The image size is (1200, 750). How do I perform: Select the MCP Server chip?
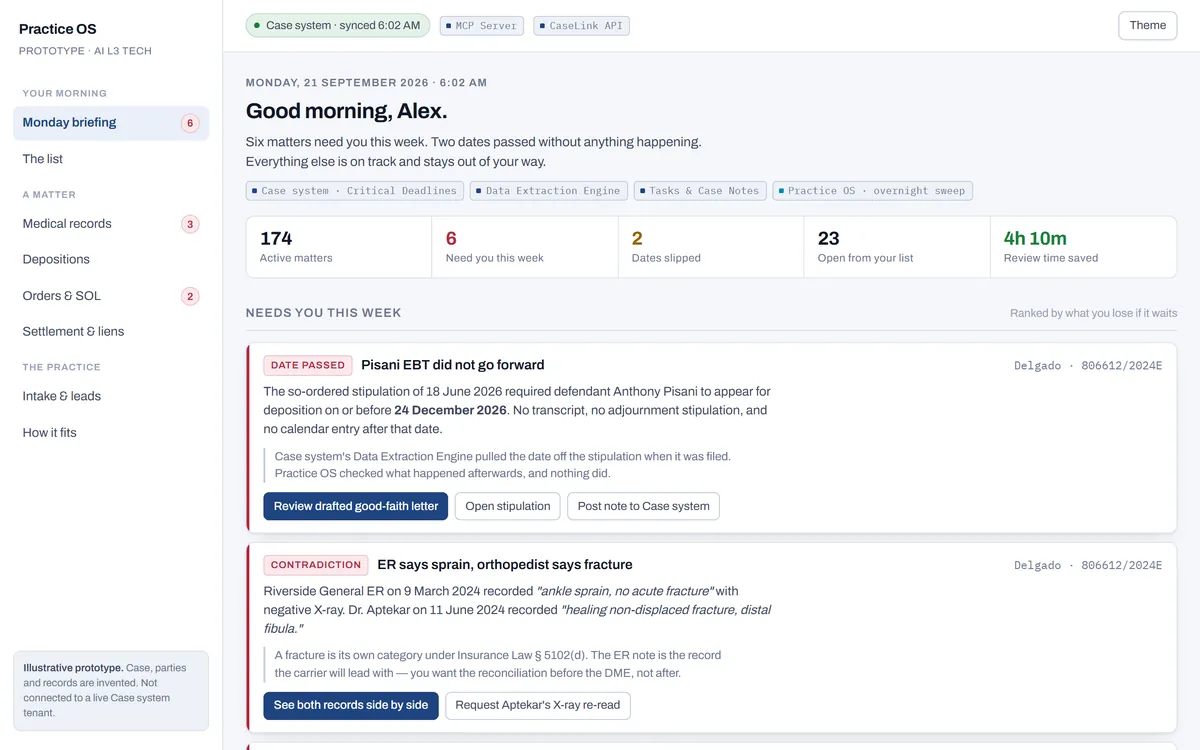pyautogui.click(x=481, y=26)
